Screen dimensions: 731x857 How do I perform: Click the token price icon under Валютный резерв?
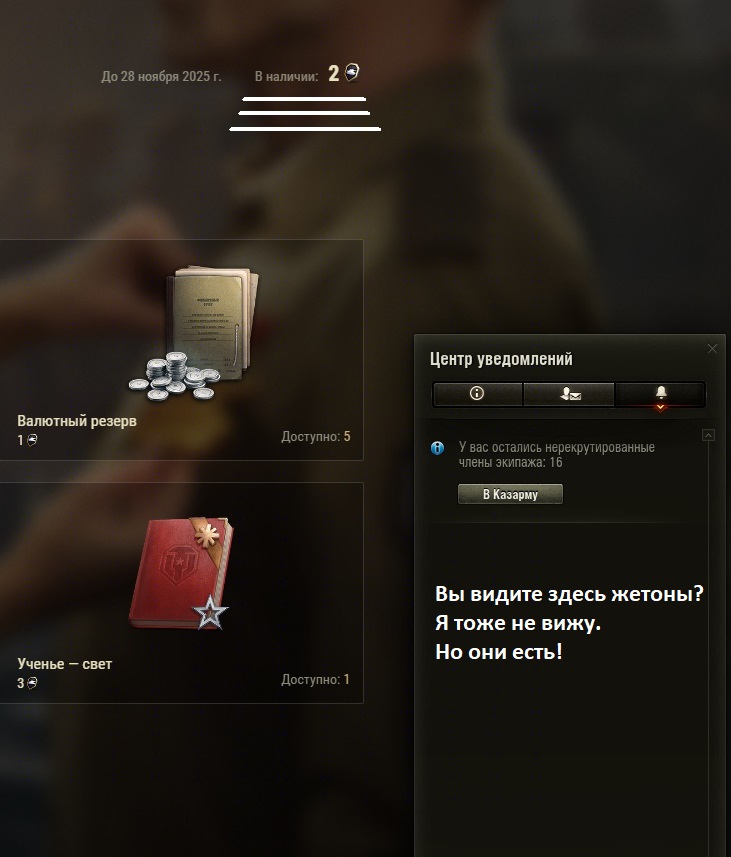[32, 440]
